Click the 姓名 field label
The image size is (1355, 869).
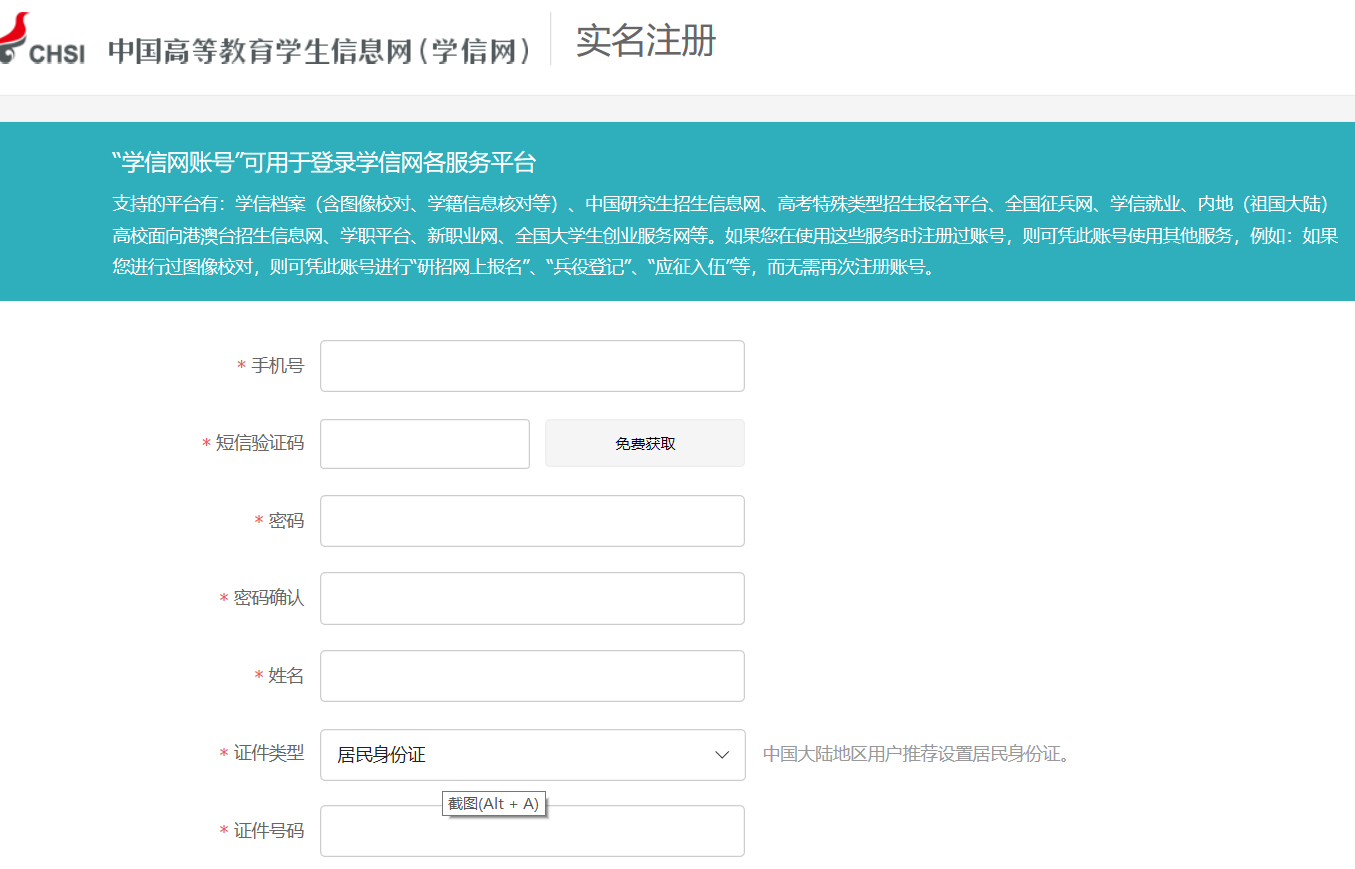point(286,676)
